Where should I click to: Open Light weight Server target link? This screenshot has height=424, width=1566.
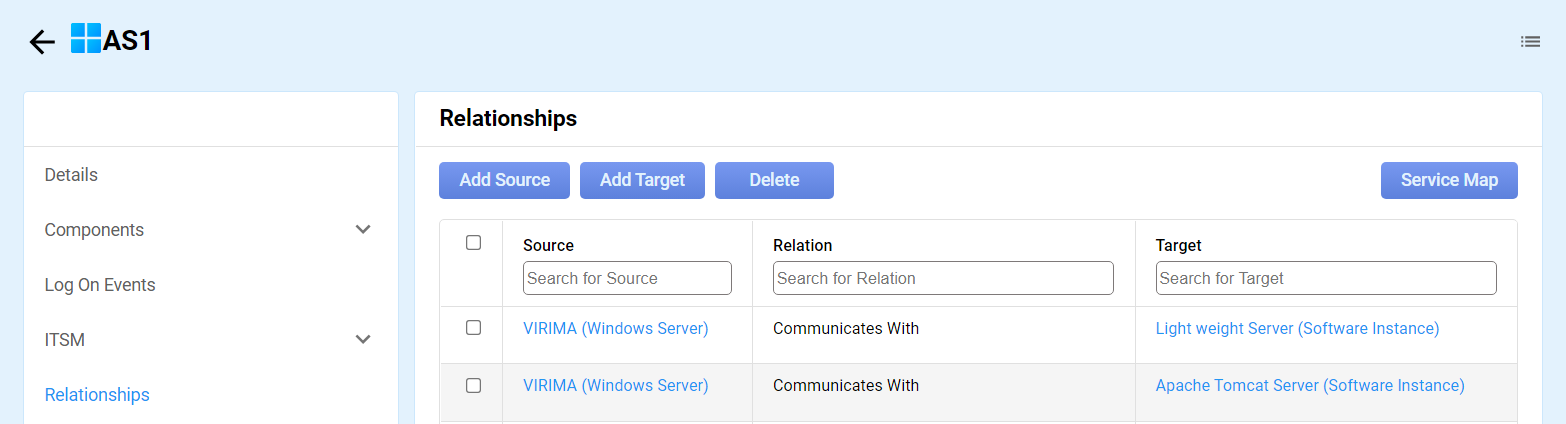(1297, 328)
